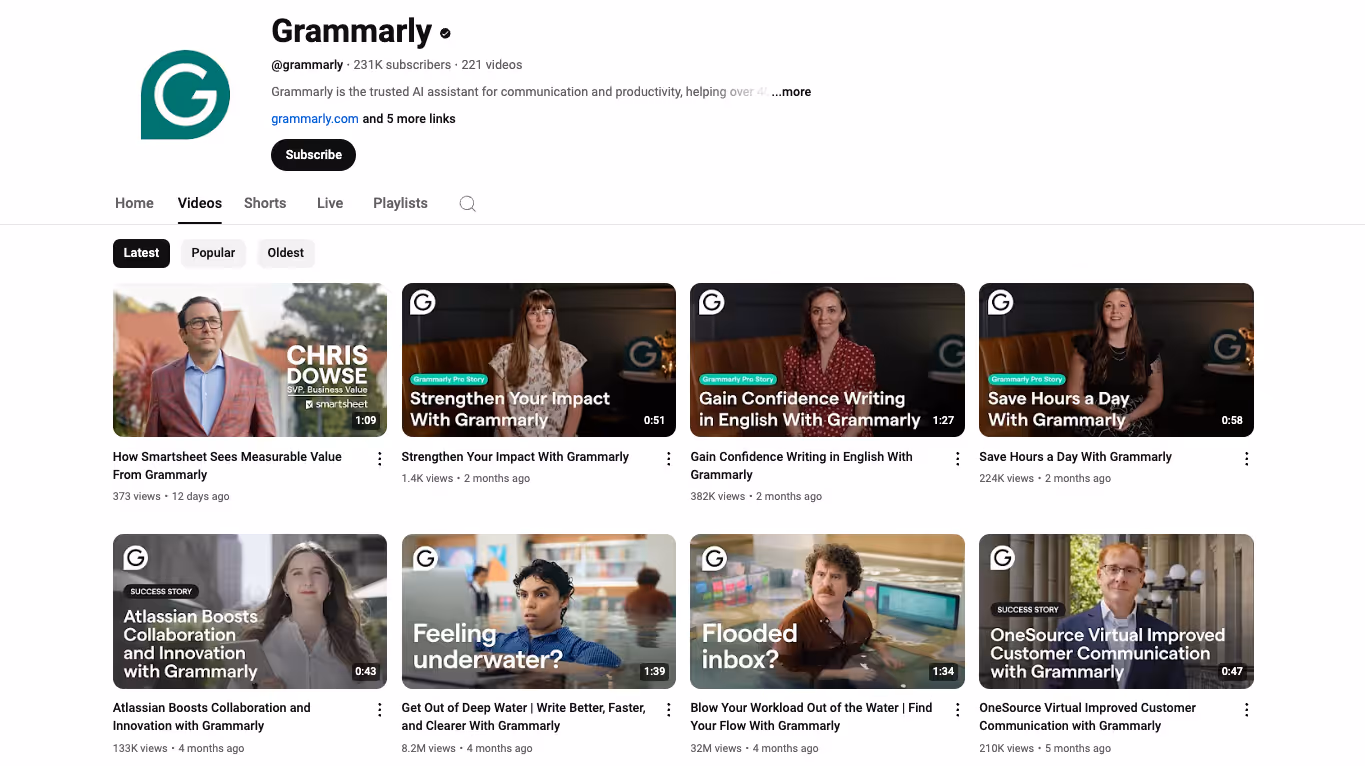Click title 'Atlassian Boosts Collaboration and Innovation with Grammarly'
1365x766 pixels.
tap(212, 717)
